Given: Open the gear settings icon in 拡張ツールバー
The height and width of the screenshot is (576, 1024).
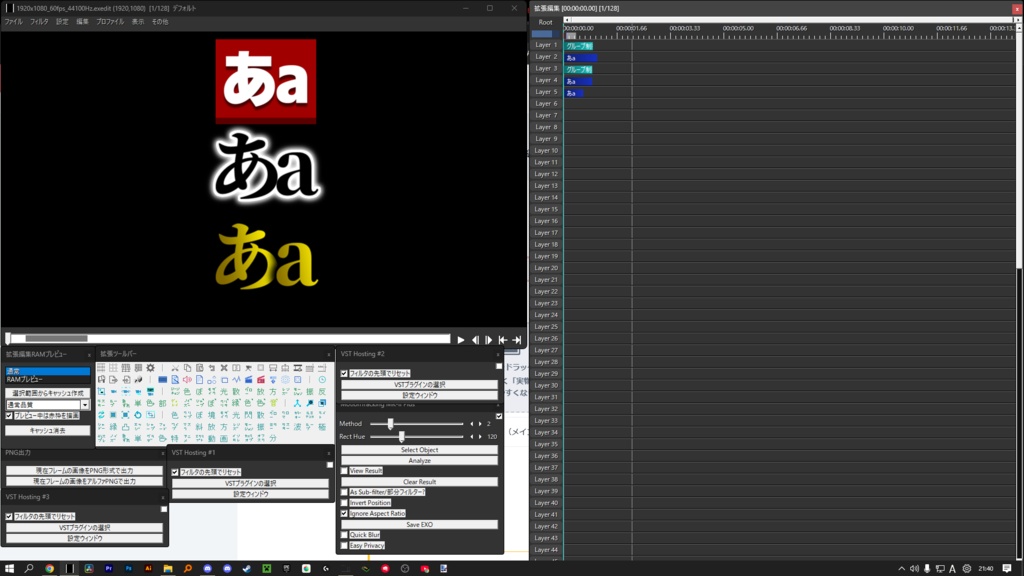Looking at the screenshot, I should 150,368.
